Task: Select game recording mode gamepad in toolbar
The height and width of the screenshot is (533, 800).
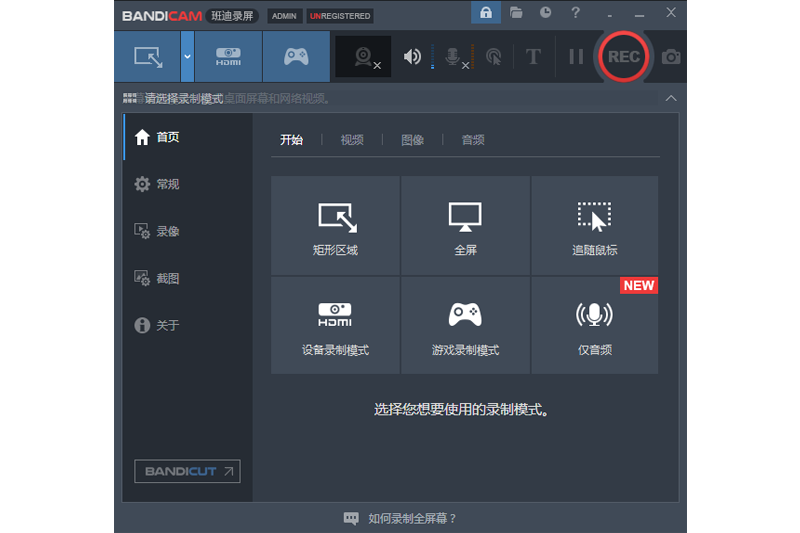Action: (x=296, y=57)
